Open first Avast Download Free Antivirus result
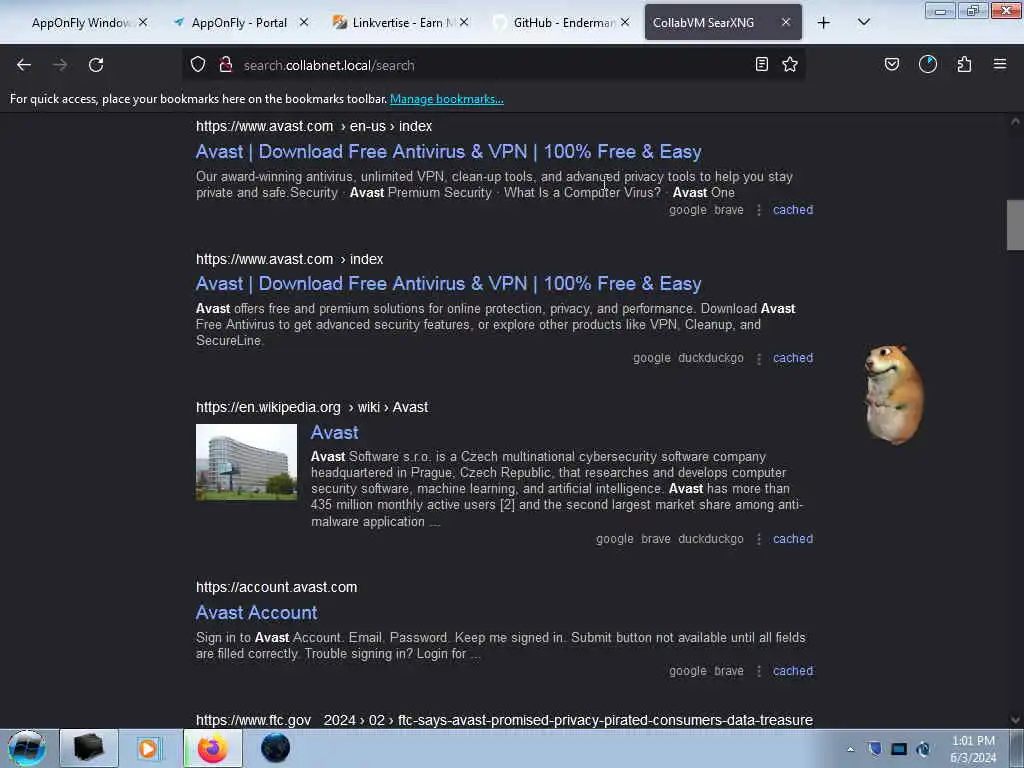The height and width of the screenshot is (768, 1024). click(x=448, y=152)
